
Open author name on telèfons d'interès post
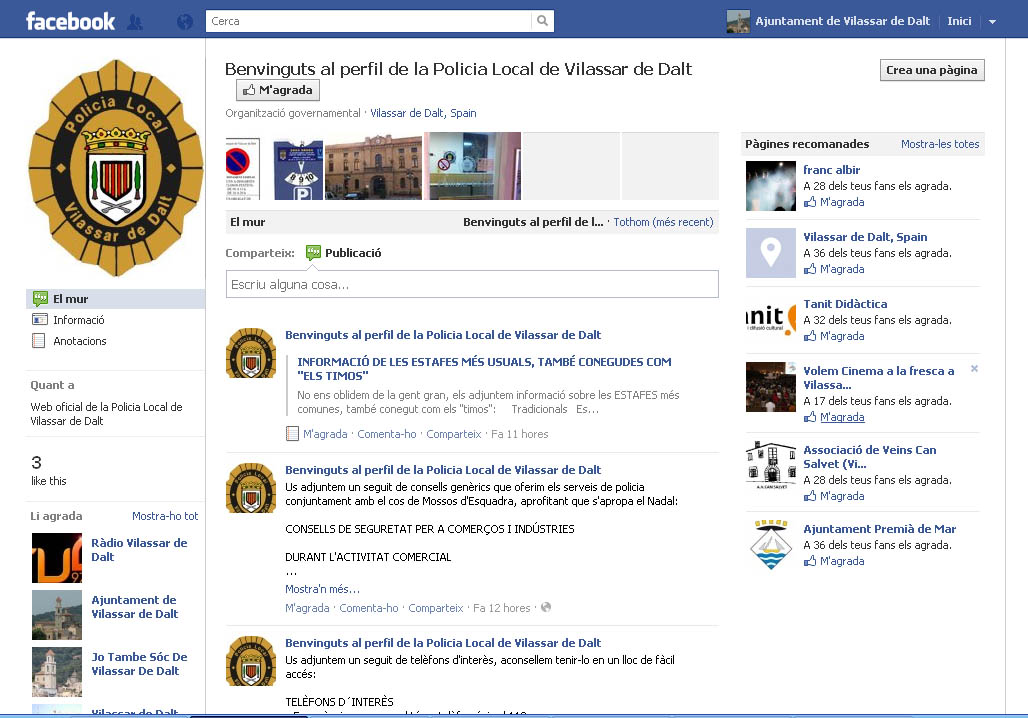(x=443, y=643)
